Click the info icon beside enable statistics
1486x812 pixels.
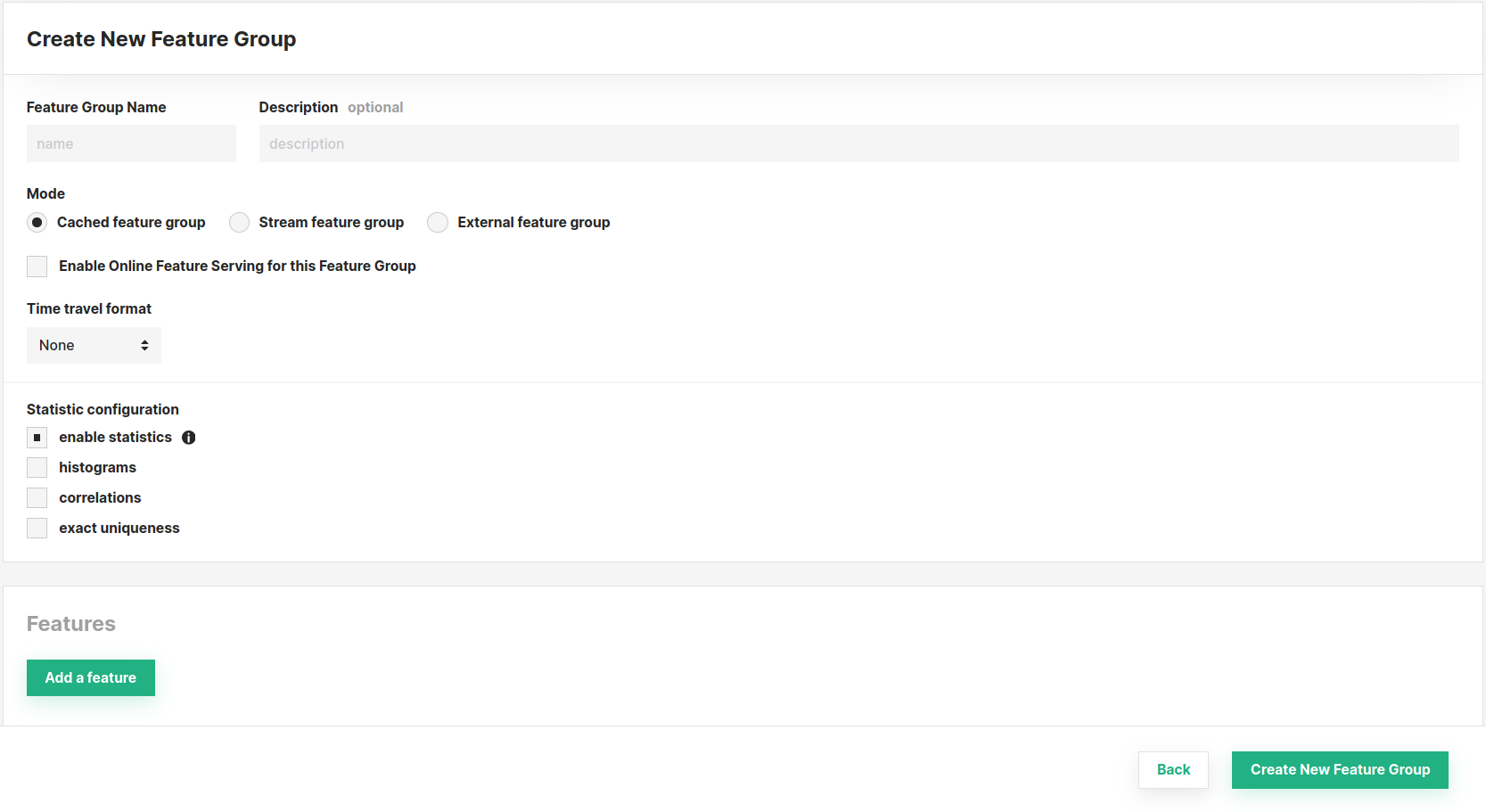[x=188, y=437]
